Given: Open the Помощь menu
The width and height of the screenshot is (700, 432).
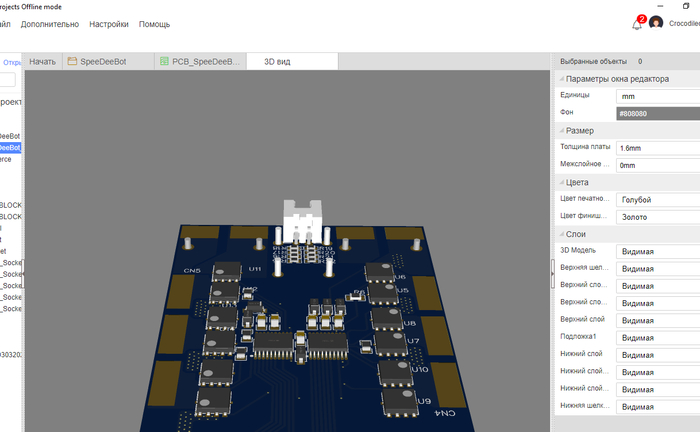Looking at the screenshot, I should pyautogui.click(x=154, y=24).
